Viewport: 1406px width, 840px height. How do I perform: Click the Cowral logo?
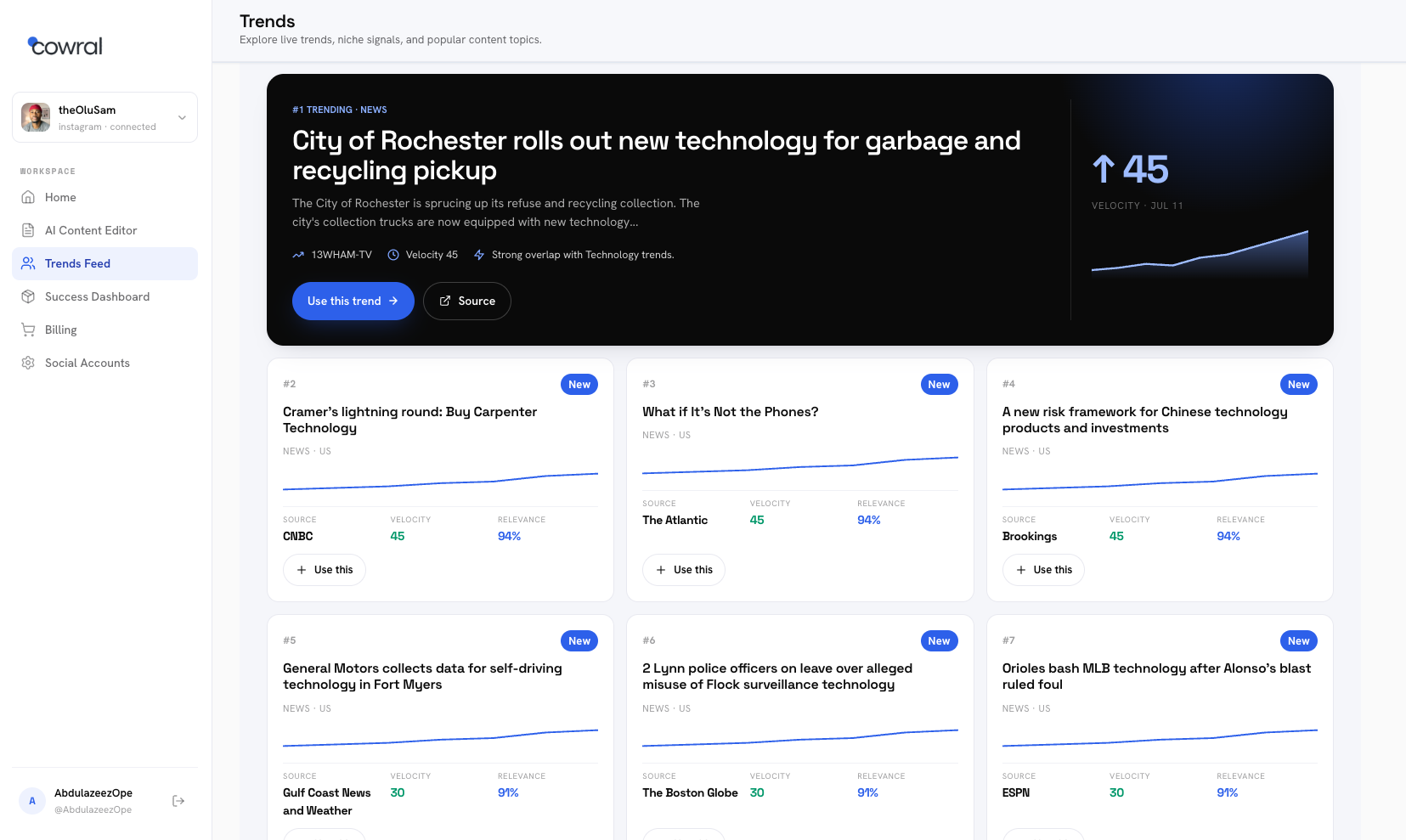(x=65, y=46)
